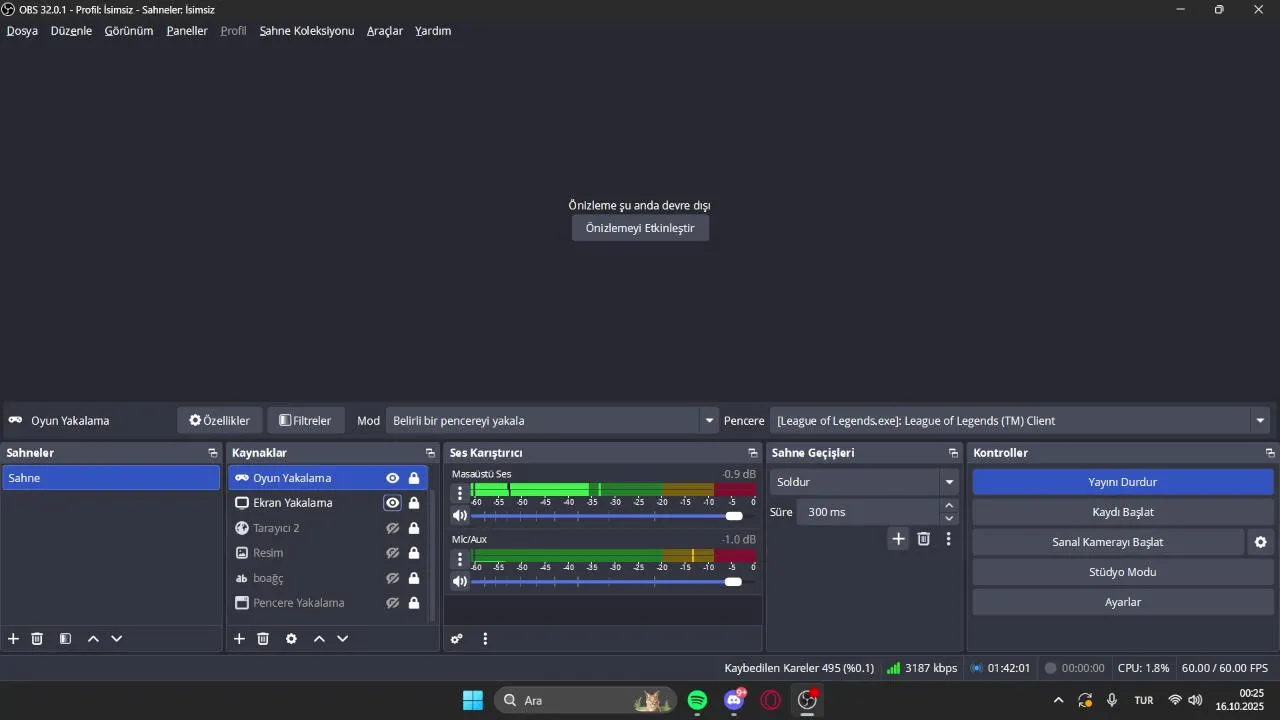Open the Sahne Koleksiyonu menu
Screen dimensions: 1280x720
coord(307,31)
